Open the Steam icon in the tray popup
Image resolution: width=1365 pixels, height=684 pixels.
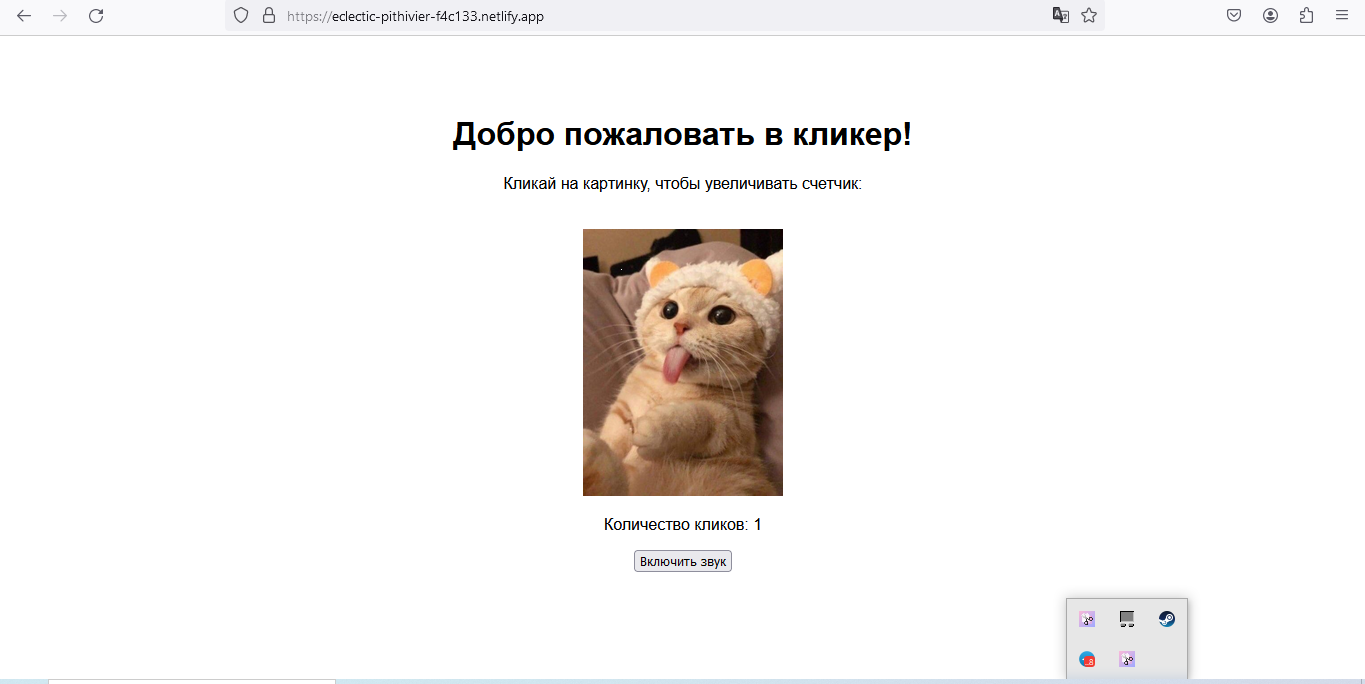[x=1167, y=619]
